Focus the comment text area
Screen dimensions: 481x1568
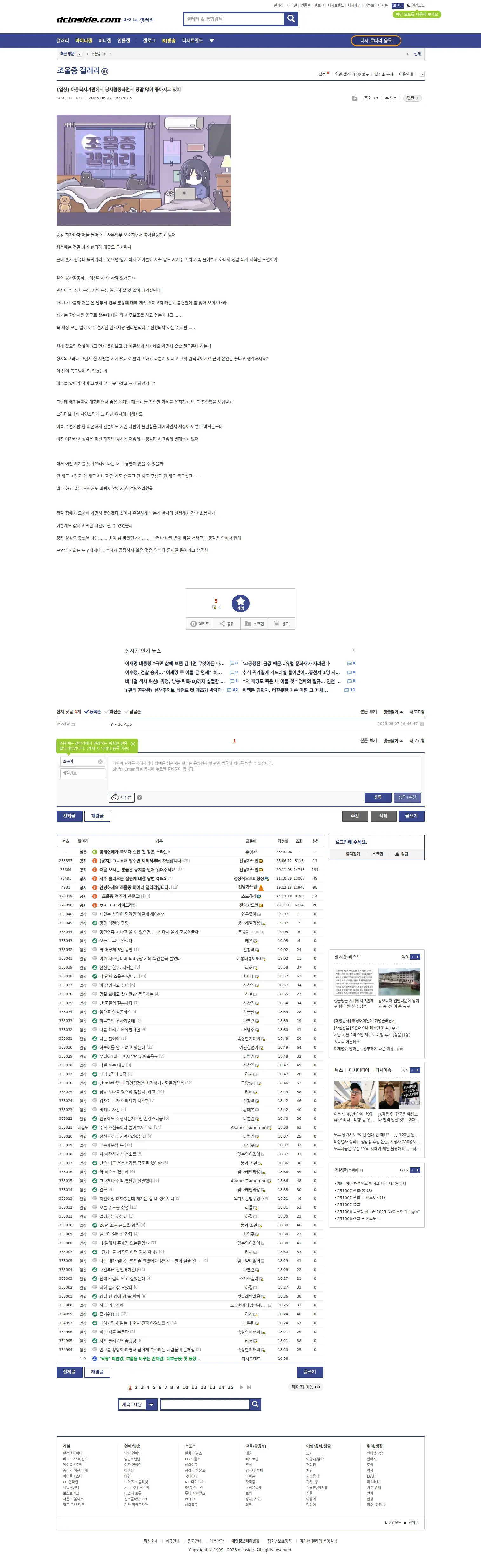(265, 773)
